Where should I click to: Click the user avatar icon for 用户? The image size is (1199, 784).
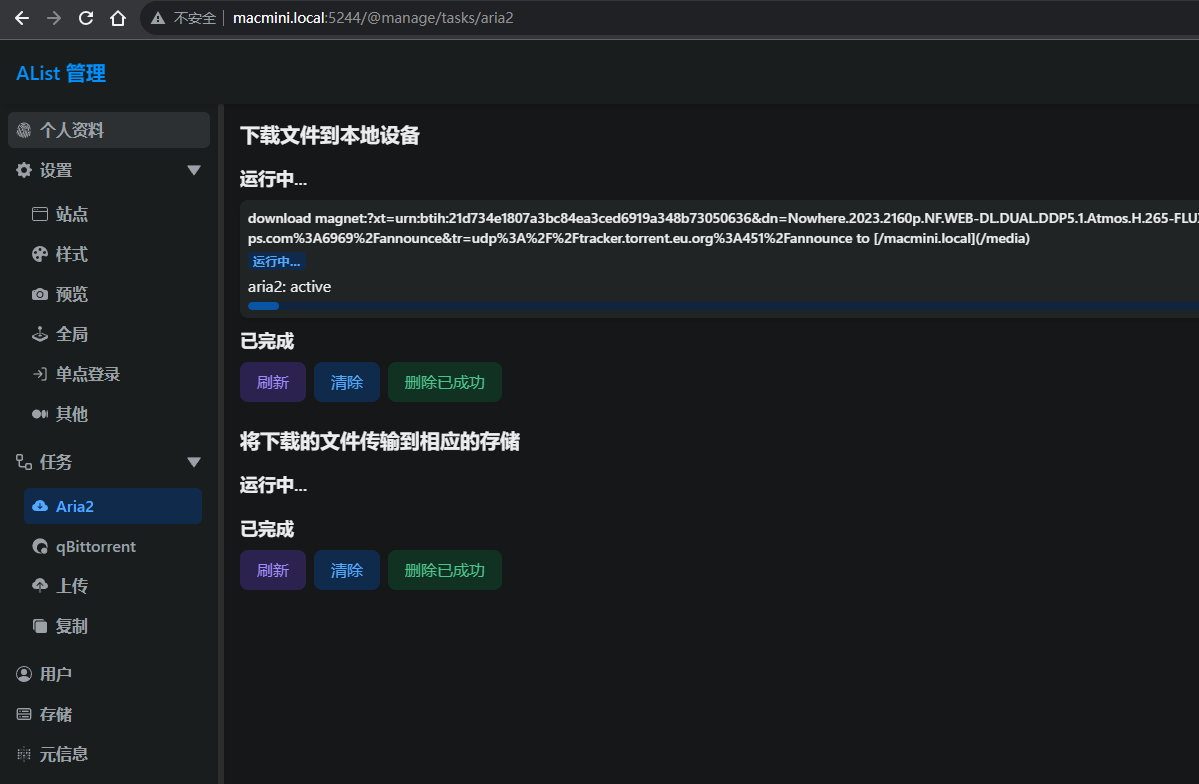(24, 674)
